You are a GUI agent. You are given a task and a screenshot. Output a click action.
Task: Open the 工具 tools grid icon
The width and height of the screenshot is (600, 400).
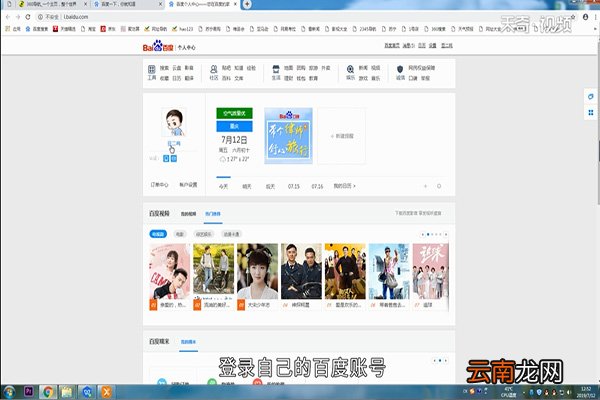point(152,69)
